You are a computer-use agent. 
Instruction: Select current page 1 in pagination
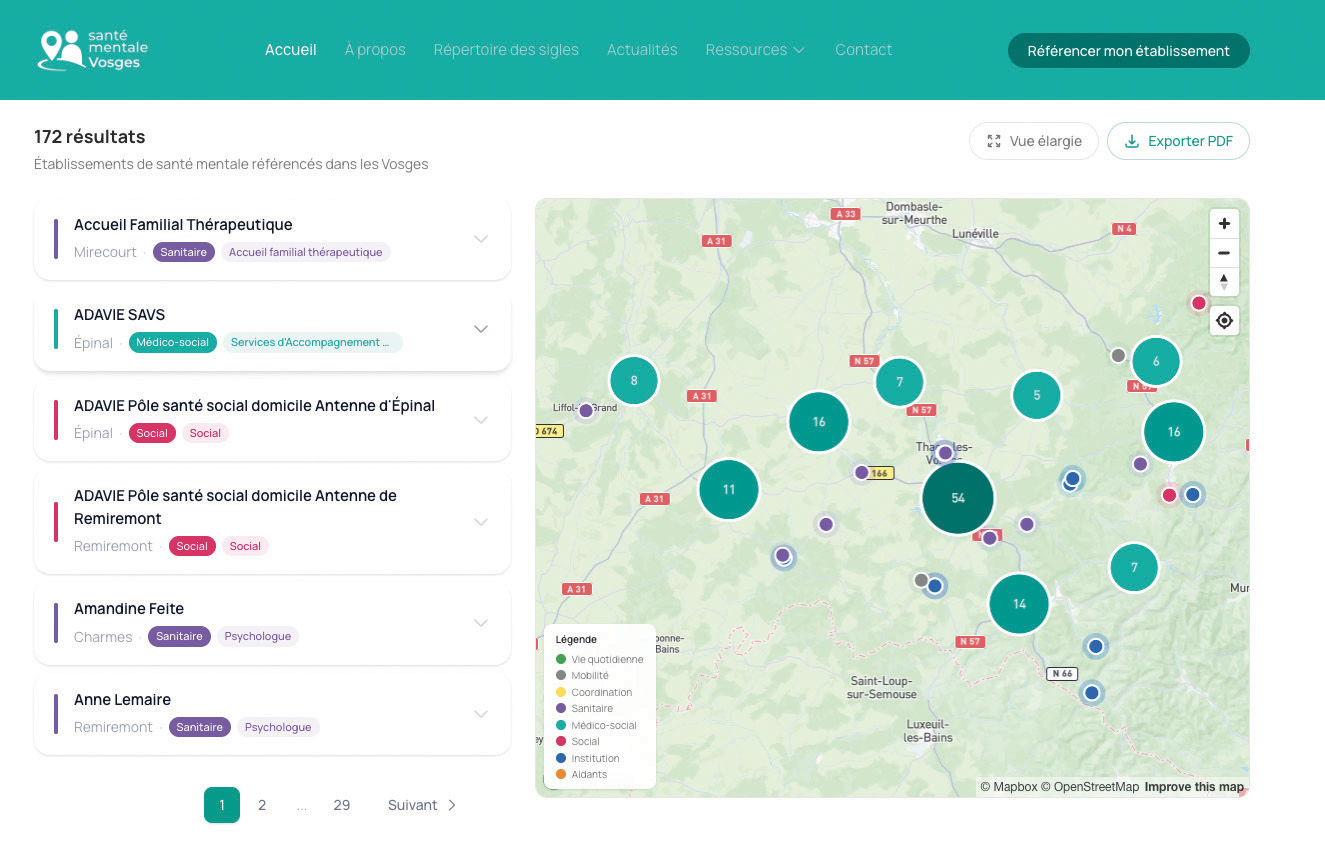222,805
